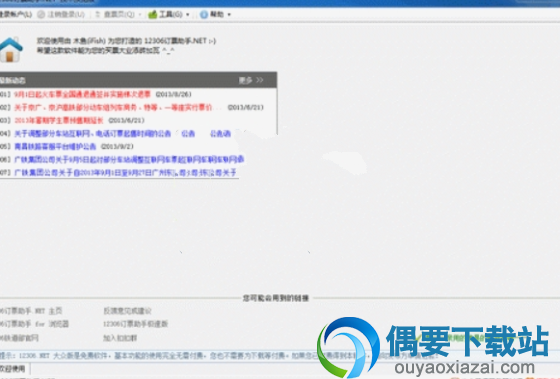Screen dimensions: 560x379
Task: Open news item 01 about 9月1日 train tickets
Action: tap(82, 94)
